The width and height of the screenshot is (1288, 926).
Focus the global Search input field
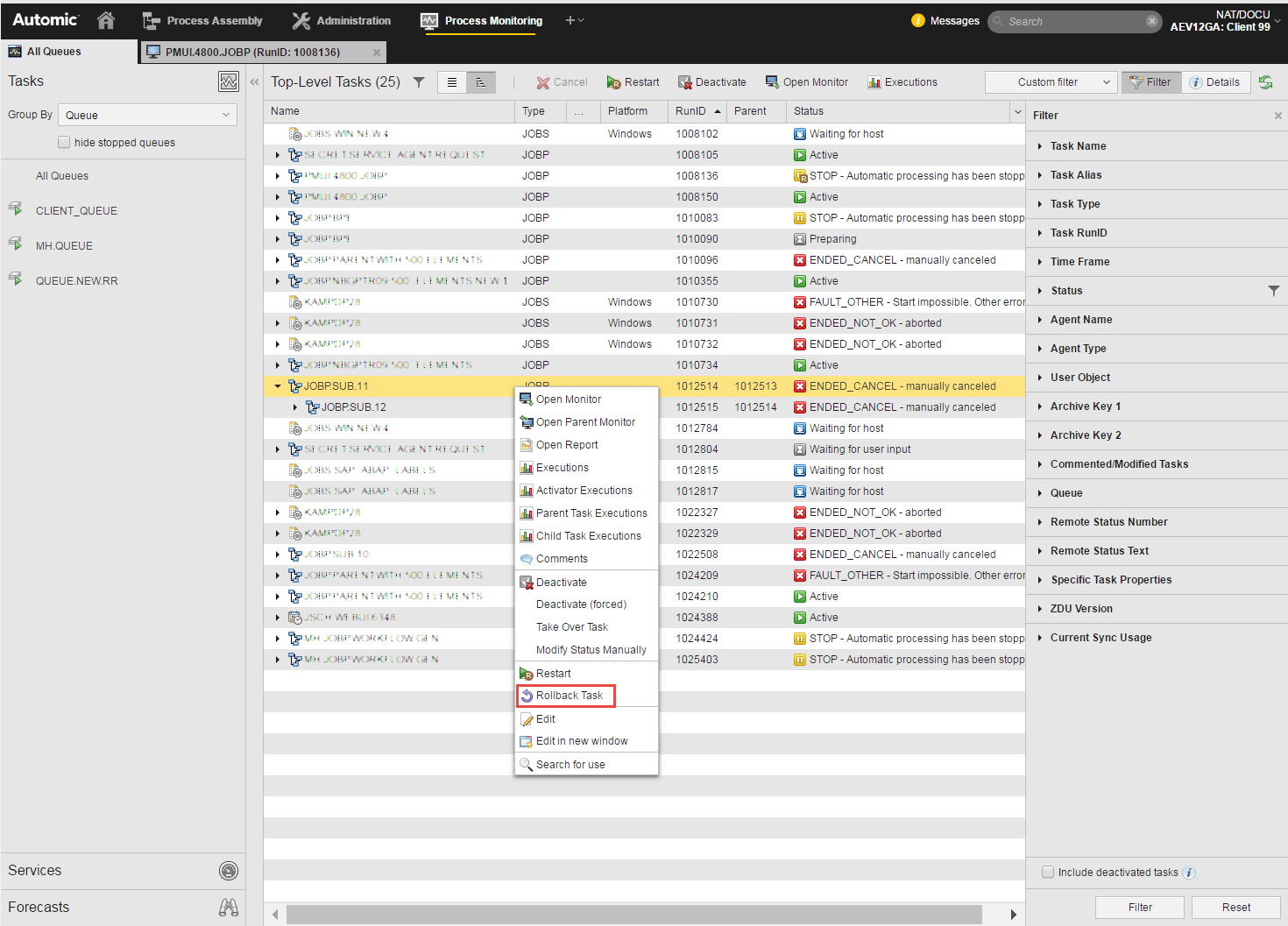coord(1076,21)
